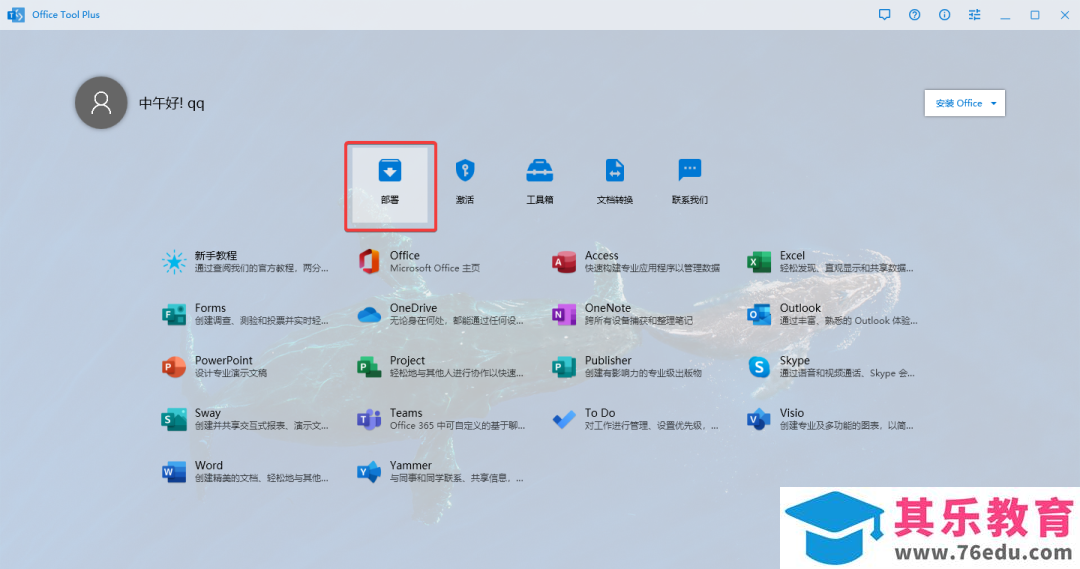Select the '跨所有设备捕获和整理笔记' description
The height and width of the screenshot is (569, 1080).
(x=638, y=321)
